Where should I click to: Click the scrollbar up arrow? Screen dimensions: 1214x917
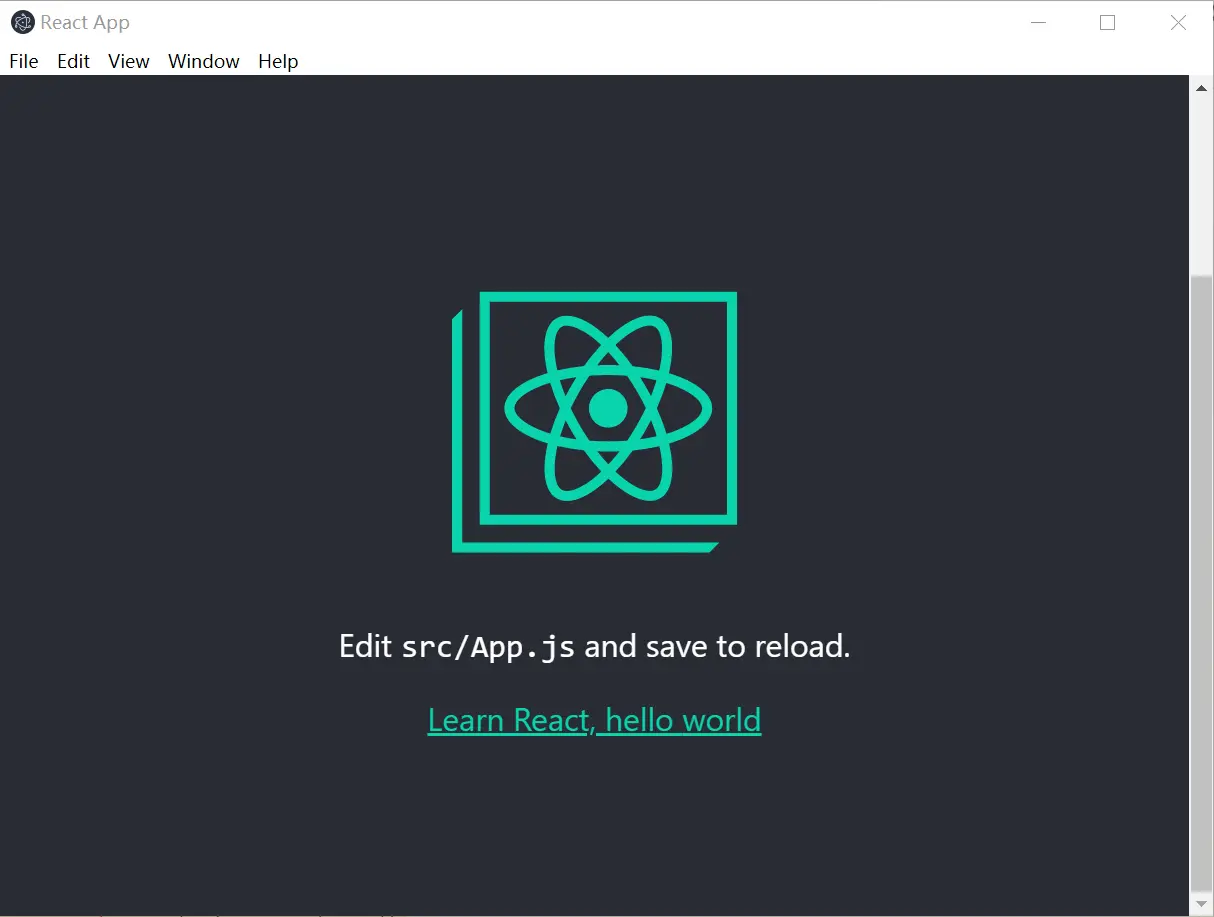1201,87
